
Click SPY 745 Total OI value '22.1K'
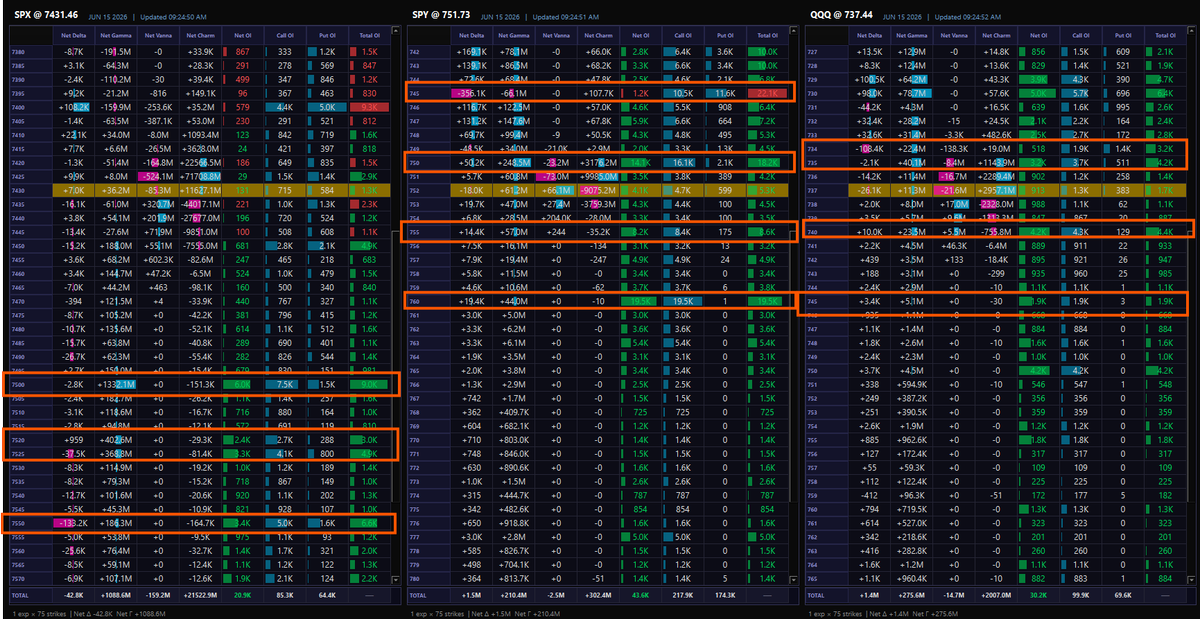(766, 92)
